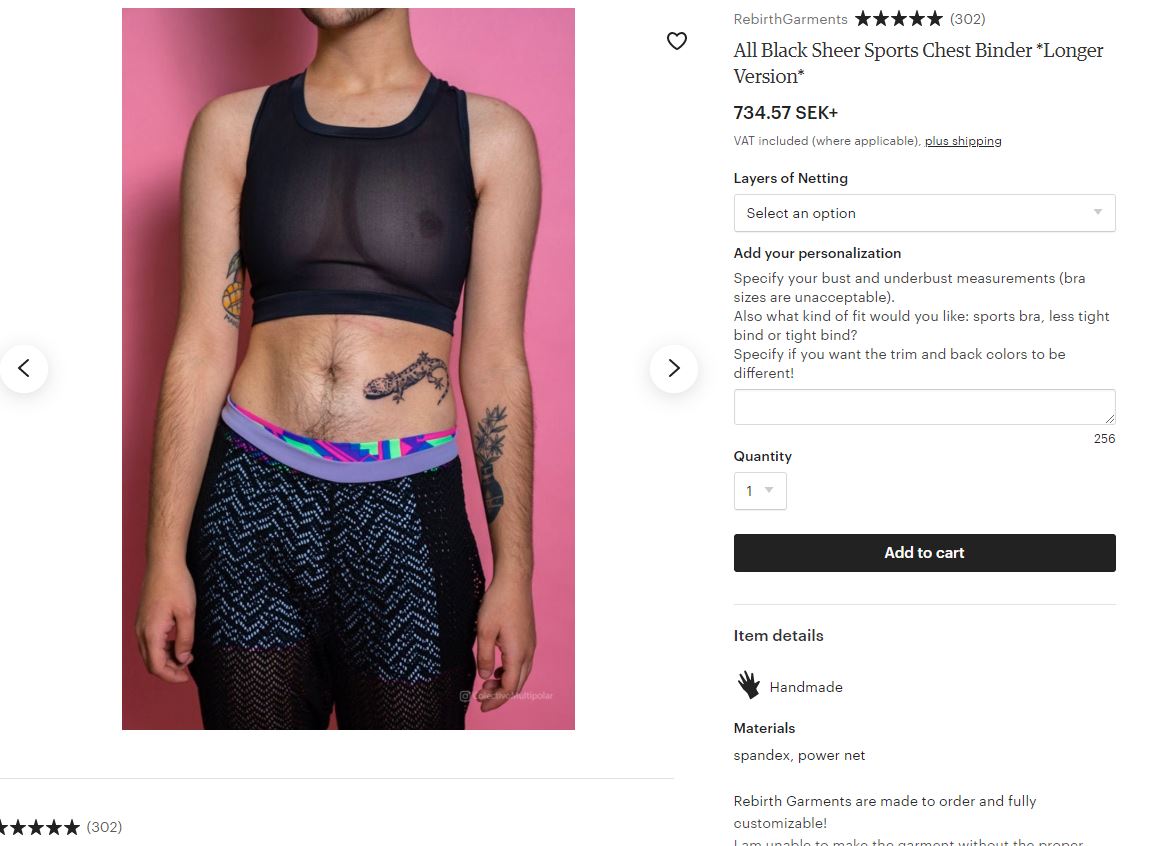This screenshot has height=846, width=1152.
Task: Open the Quantity dropdown
Action: 760,491
